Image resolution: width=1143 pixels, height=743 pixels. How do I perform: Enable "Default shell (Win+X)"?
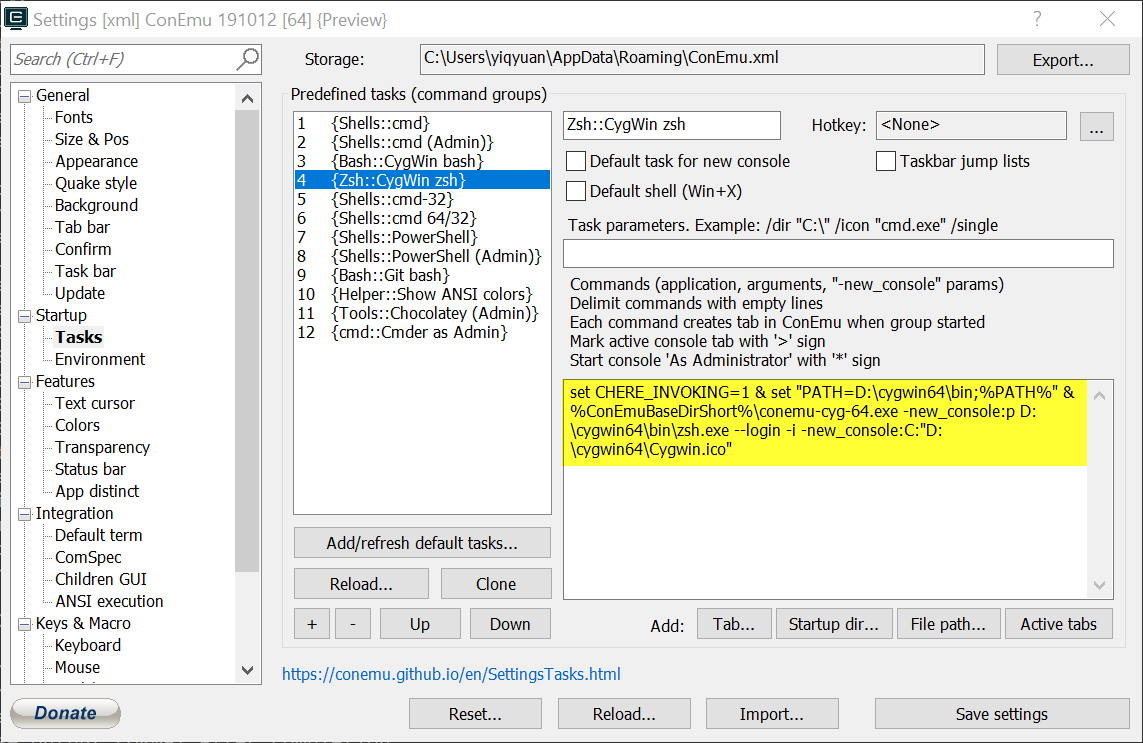[576, 189]
